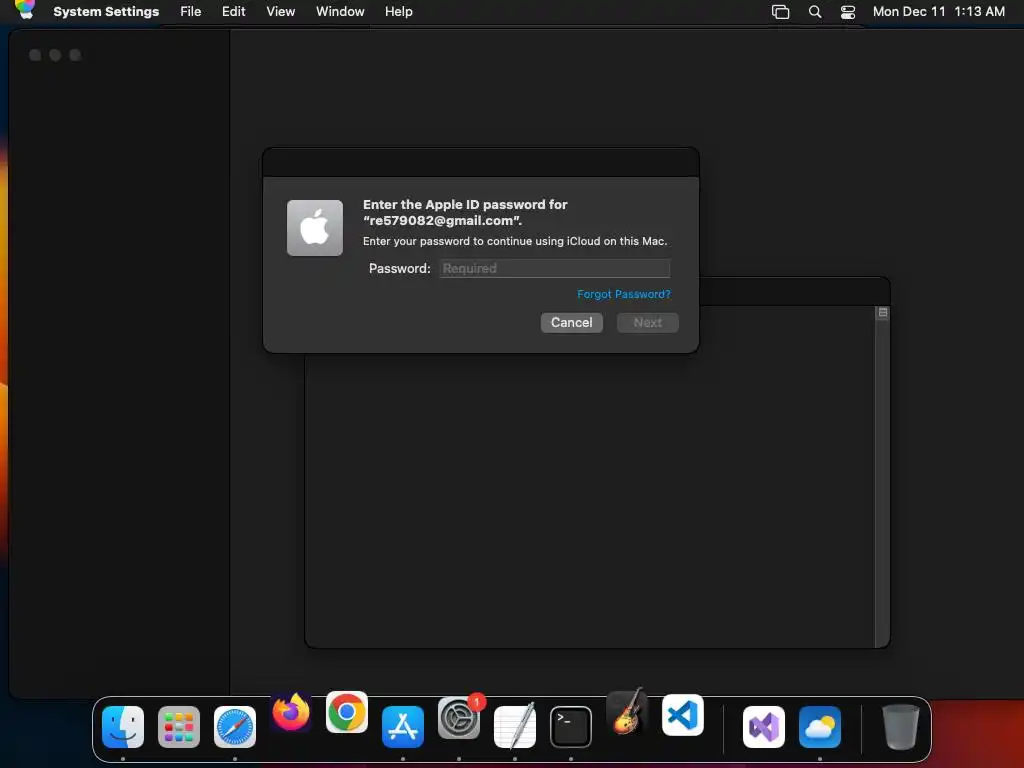Open the Help menu
Image resolution: width=1024 pixels, height=768 pixels.
click(x=398, y=12)
